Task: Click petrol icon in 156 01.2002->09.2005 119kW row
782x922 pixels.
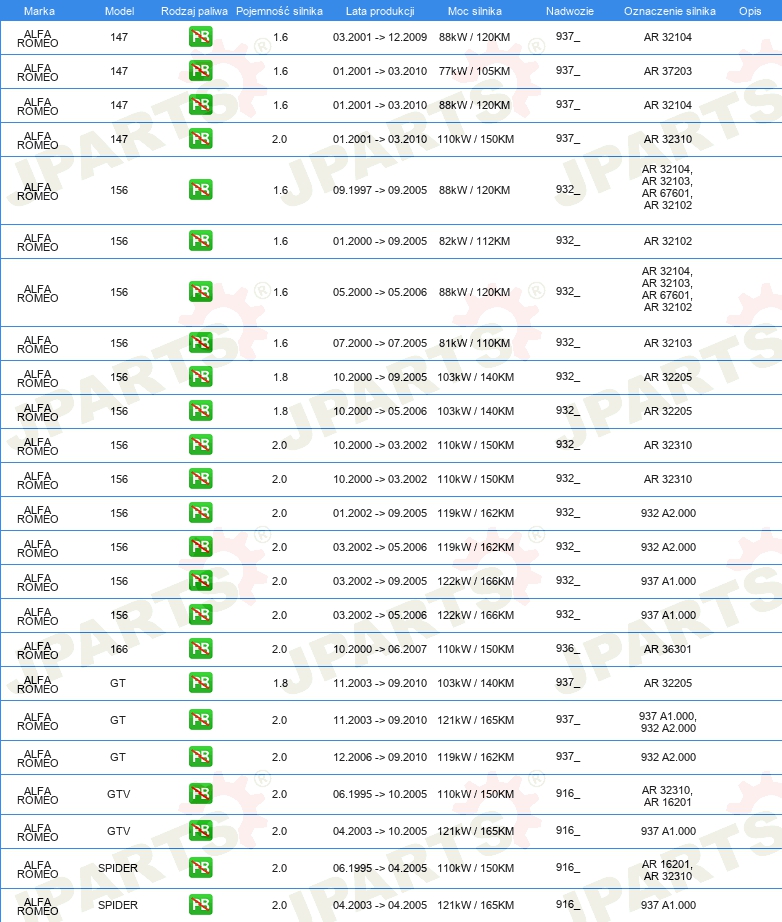Action: (x=200, y=513)
